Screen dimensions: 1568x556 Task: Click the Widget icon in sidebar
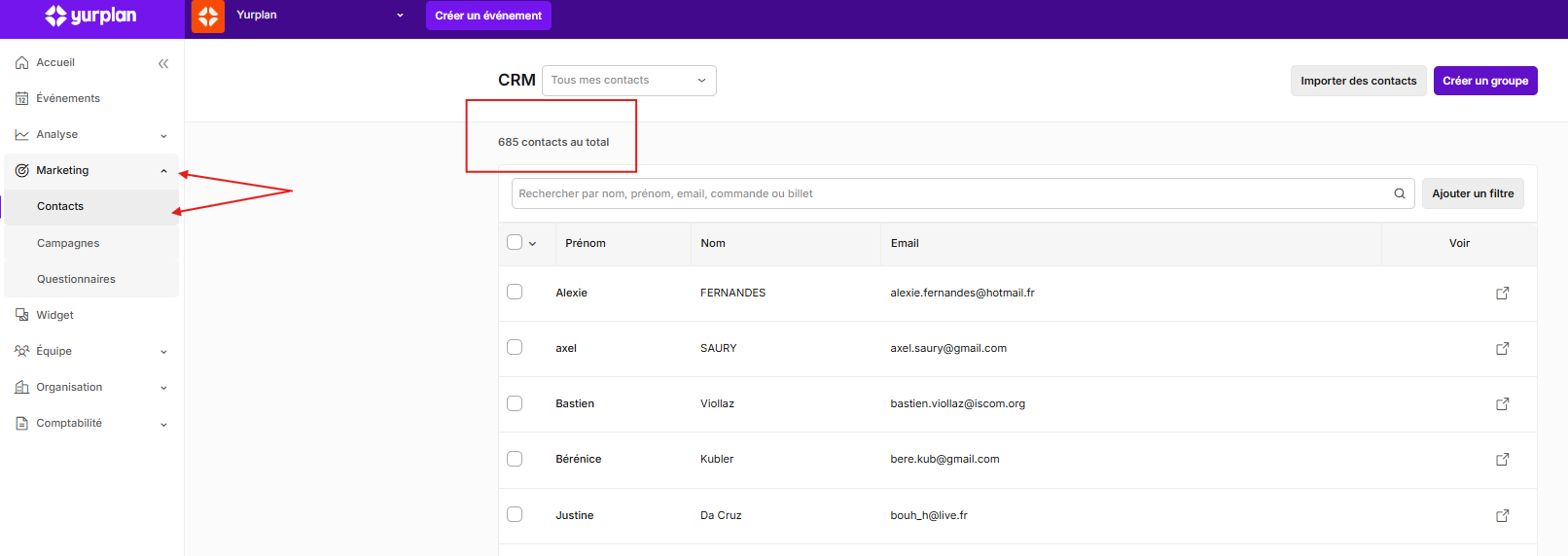coord(21,315)
